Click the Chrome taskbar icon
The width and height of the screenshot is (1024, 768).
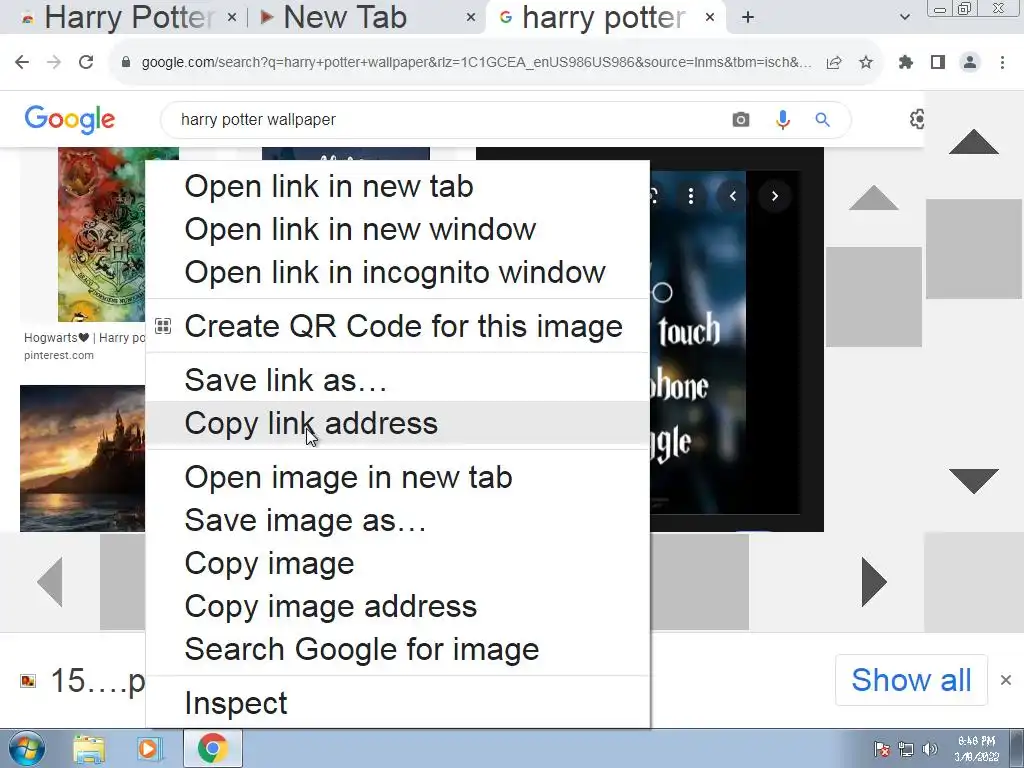(213, 748)
